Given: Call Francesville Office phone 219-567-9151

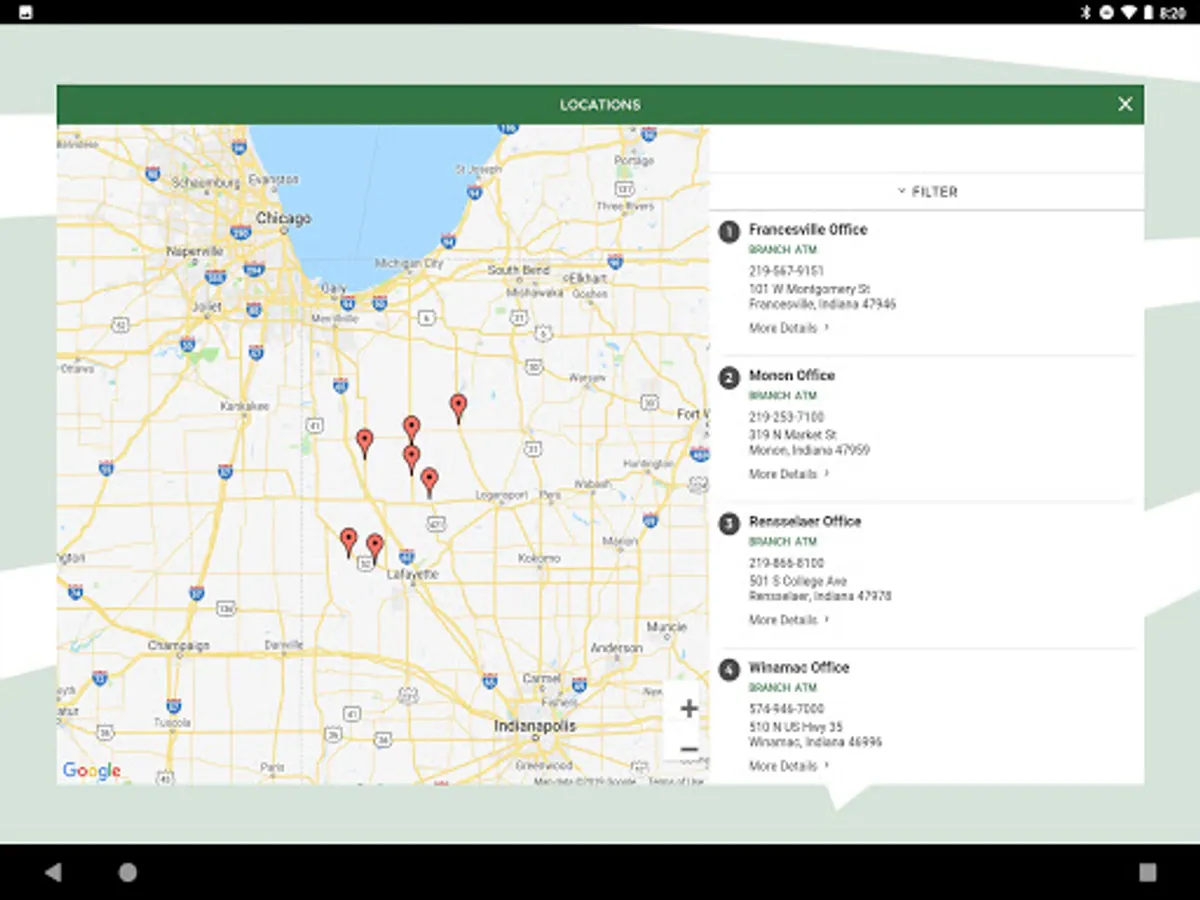Looking at the screenshot, I should (786, 271).
